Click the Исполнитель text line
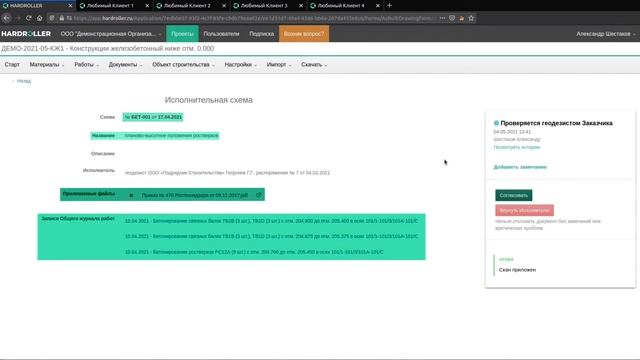The width and height of the screenshot is (640, 360). [227, 173]
